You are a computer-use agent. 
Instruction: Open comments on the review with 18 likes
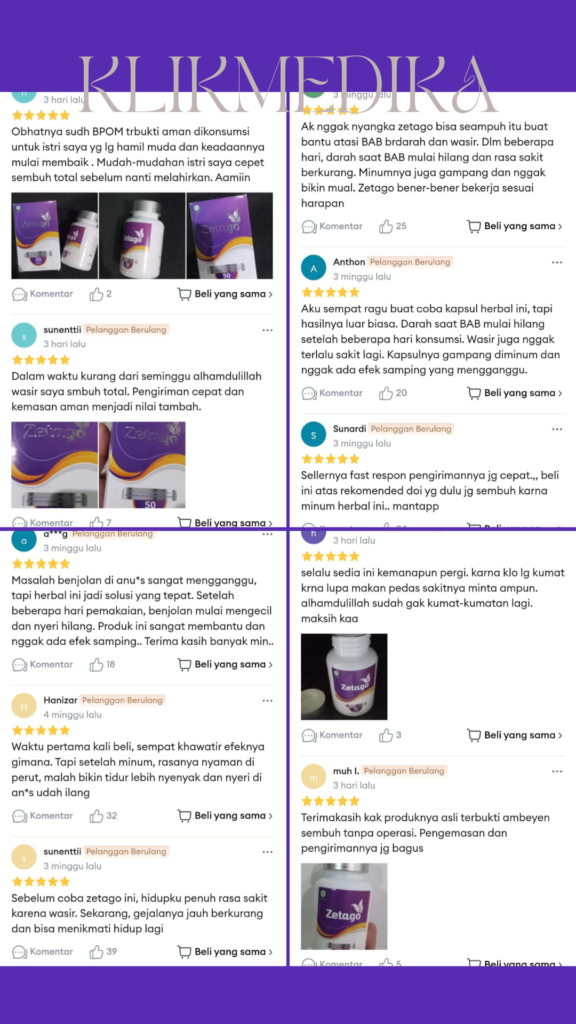pos(20,665)
